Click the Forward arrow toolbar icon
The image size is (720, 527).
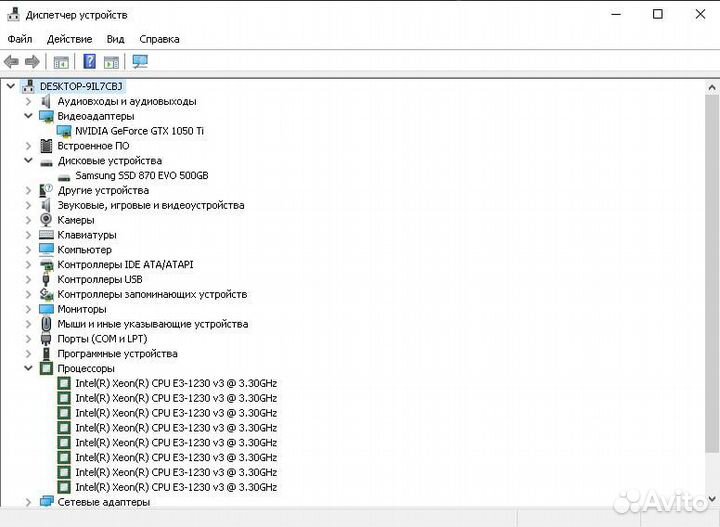pos(32,62)
